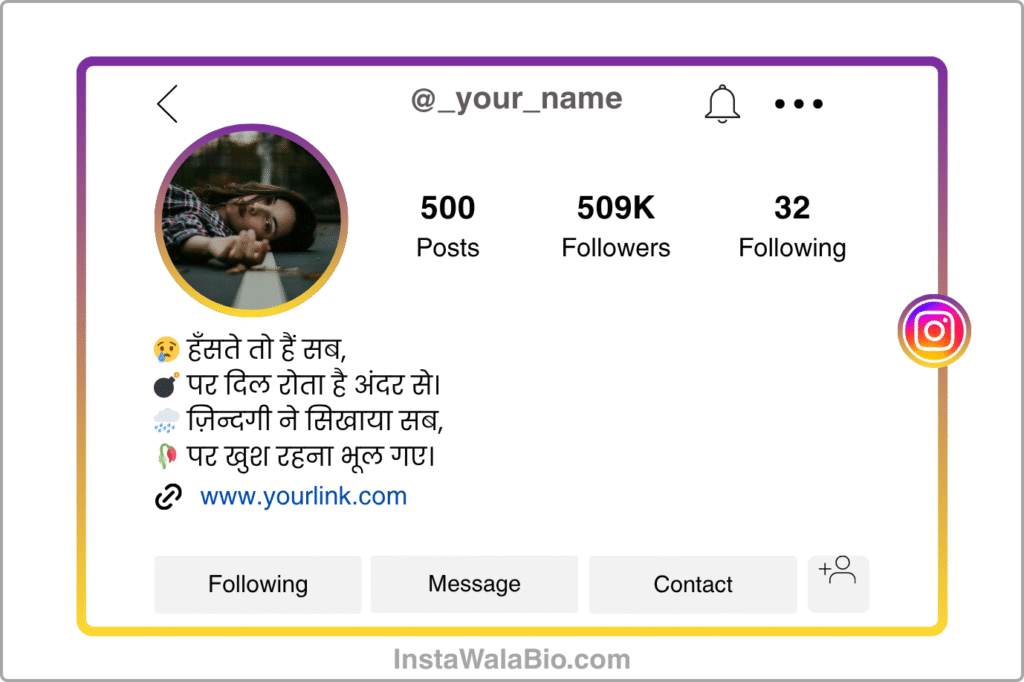Select the Contact button
Screen dimensions: 1024x682
tap(693, 584)
